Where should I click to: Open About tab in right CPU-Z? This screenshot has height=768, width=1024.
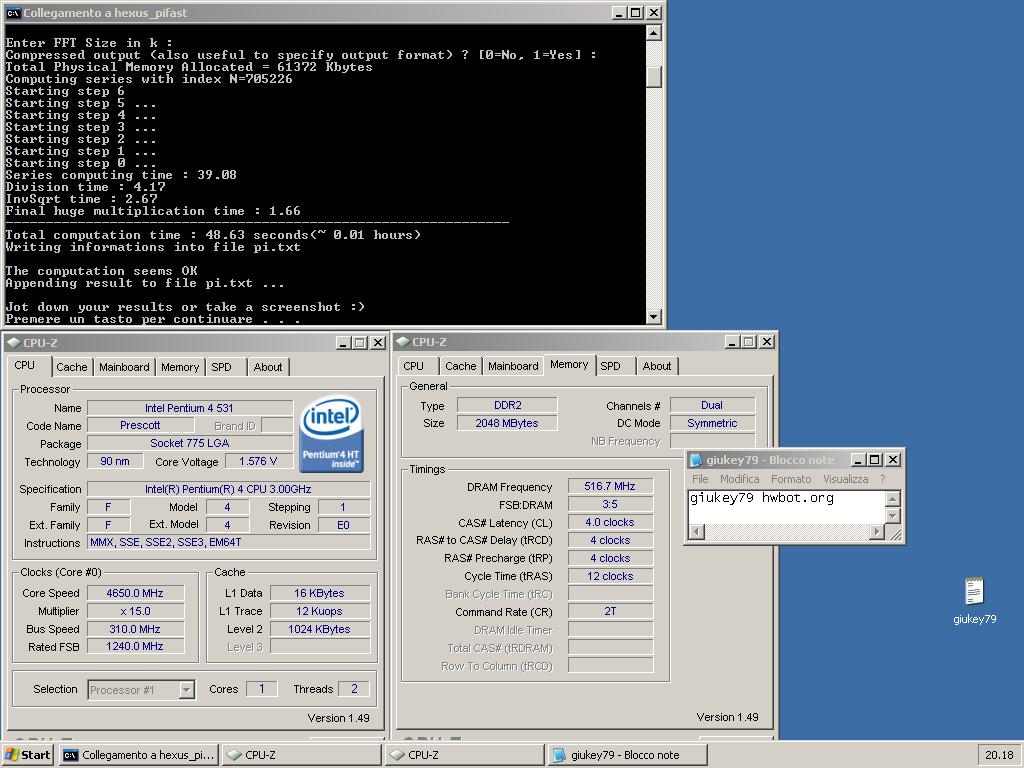pyautogui.click(x=656, y=366)
